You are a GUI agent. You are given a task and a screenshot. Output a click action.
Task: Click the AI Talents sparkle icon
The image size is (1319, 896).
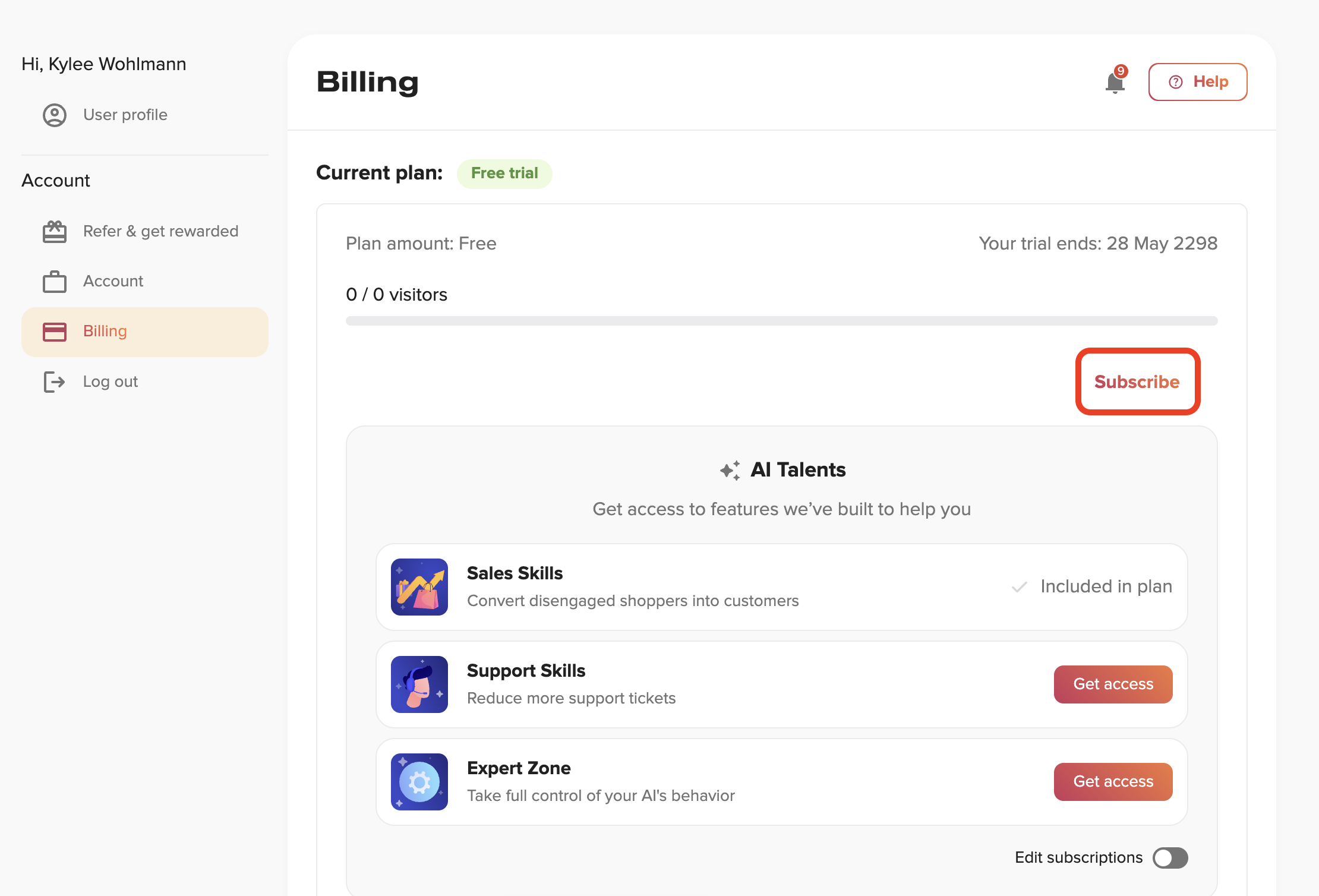[x=730, y=471]
